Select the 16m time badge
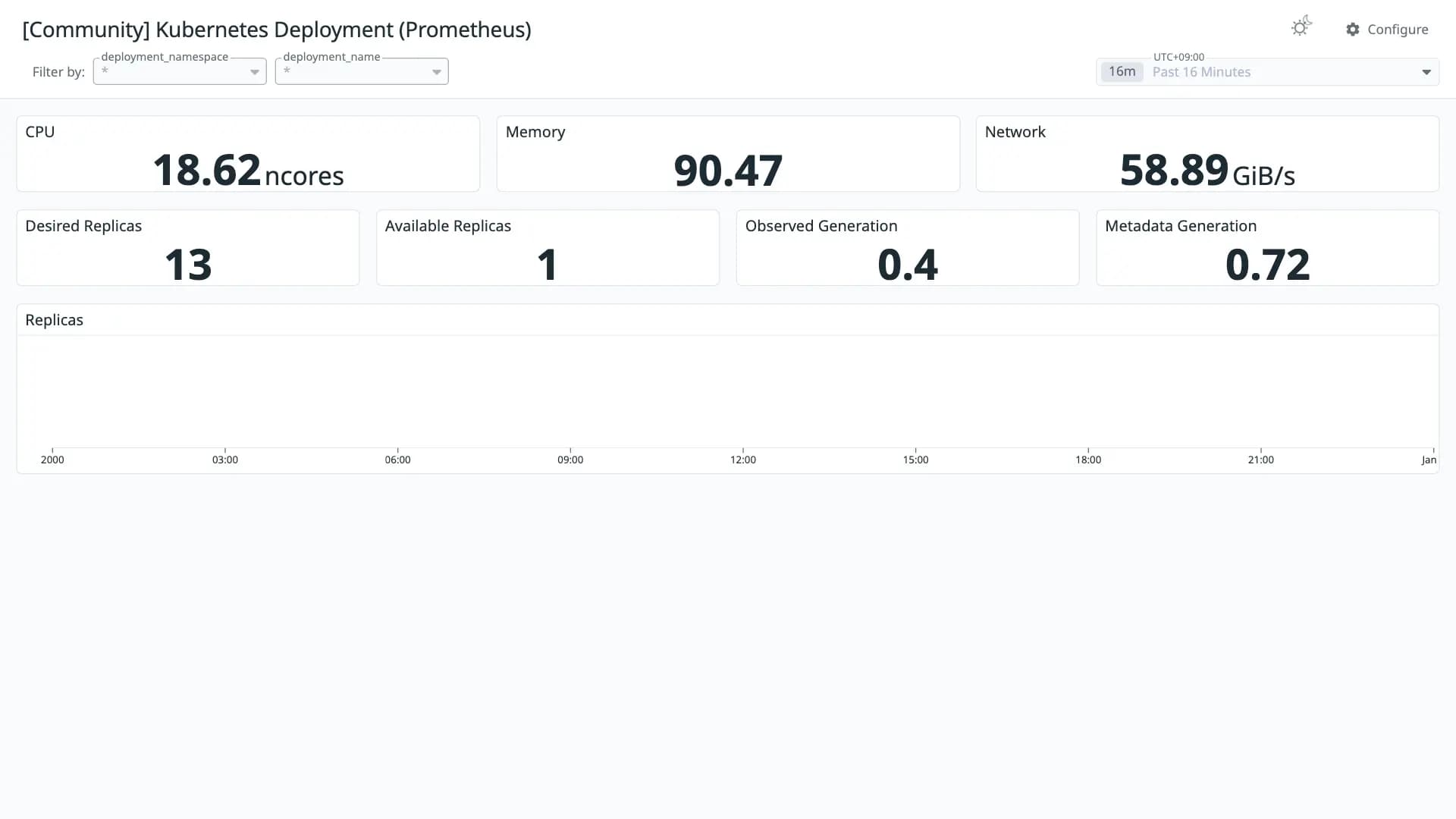The width and height of the screenshot is (1456, 819). [x=1122, y=71]
